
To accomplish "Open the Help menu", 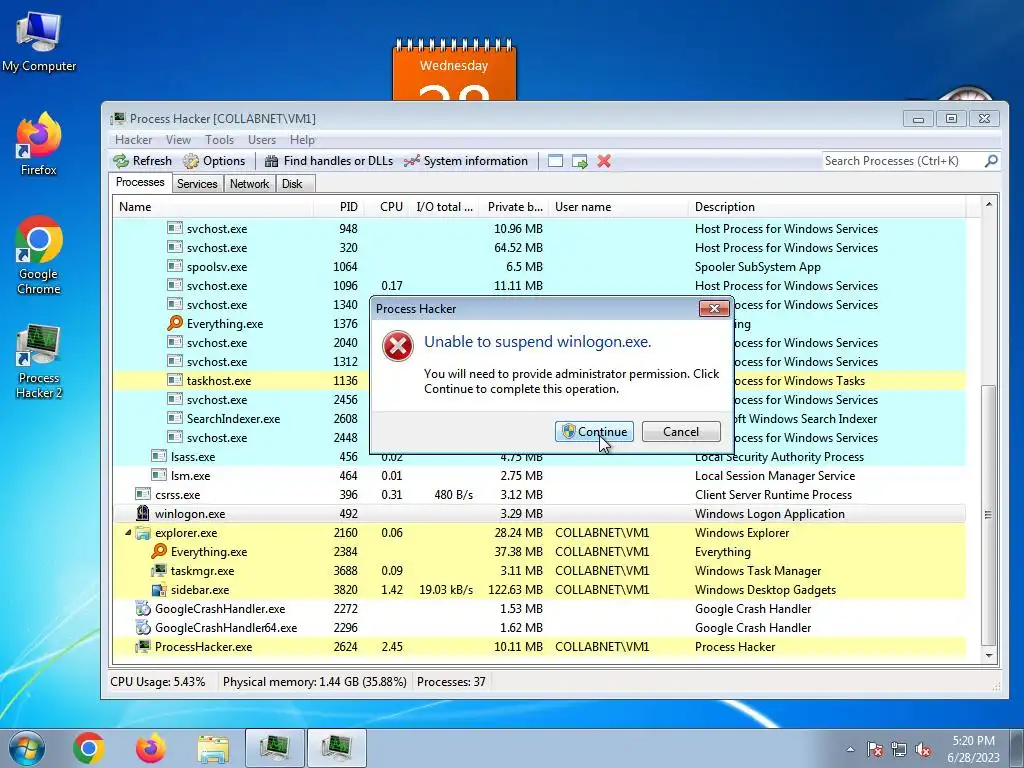I will pyautogui.click(x=302, y=140).
